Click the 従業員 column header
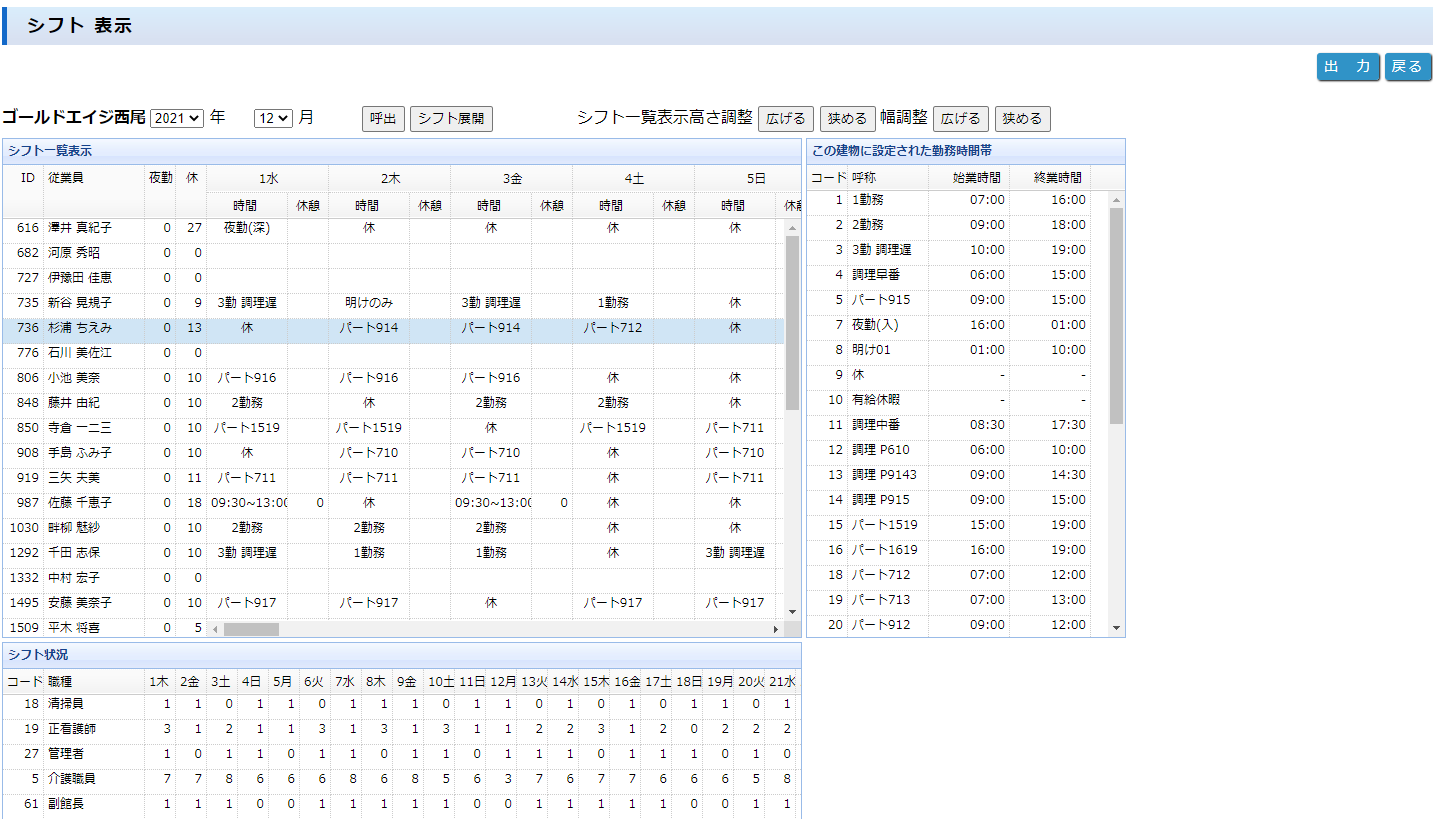Image resolution: width=1433 pixels, height=819 pixels. [66, 178]
